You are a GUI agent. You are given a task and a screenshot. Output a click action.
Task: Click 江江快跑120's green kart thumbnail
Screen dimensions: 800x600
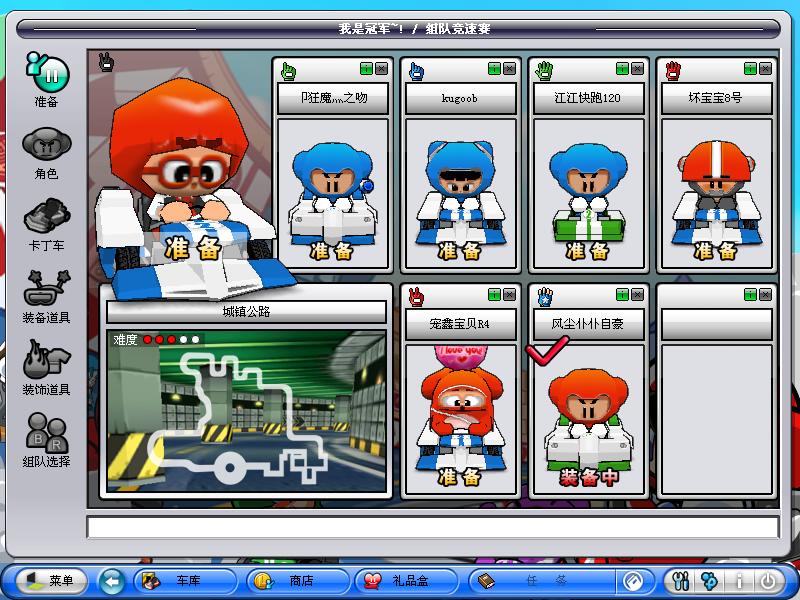pyautogui.click(x=588, y=194)
